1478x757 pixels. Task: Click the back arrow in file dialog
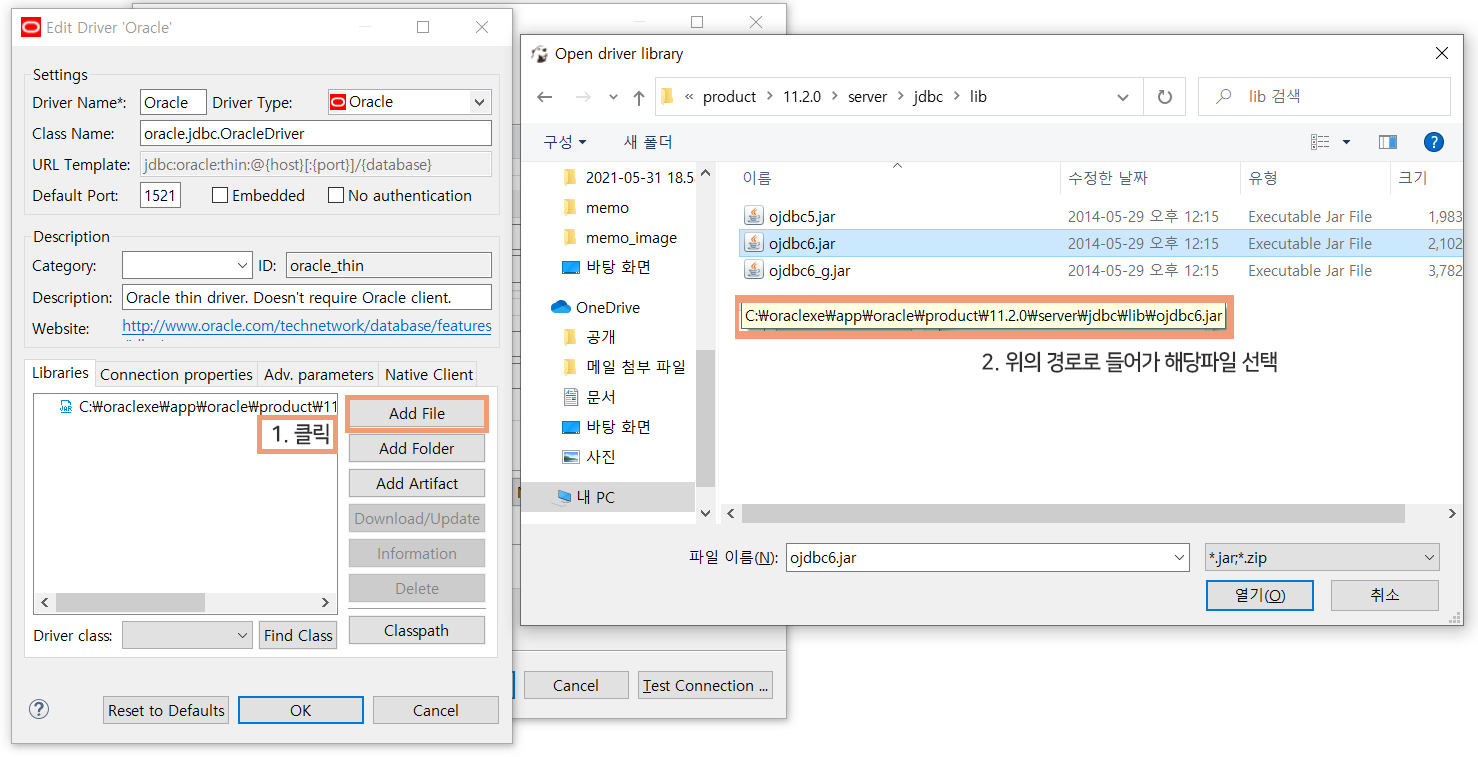544,97
